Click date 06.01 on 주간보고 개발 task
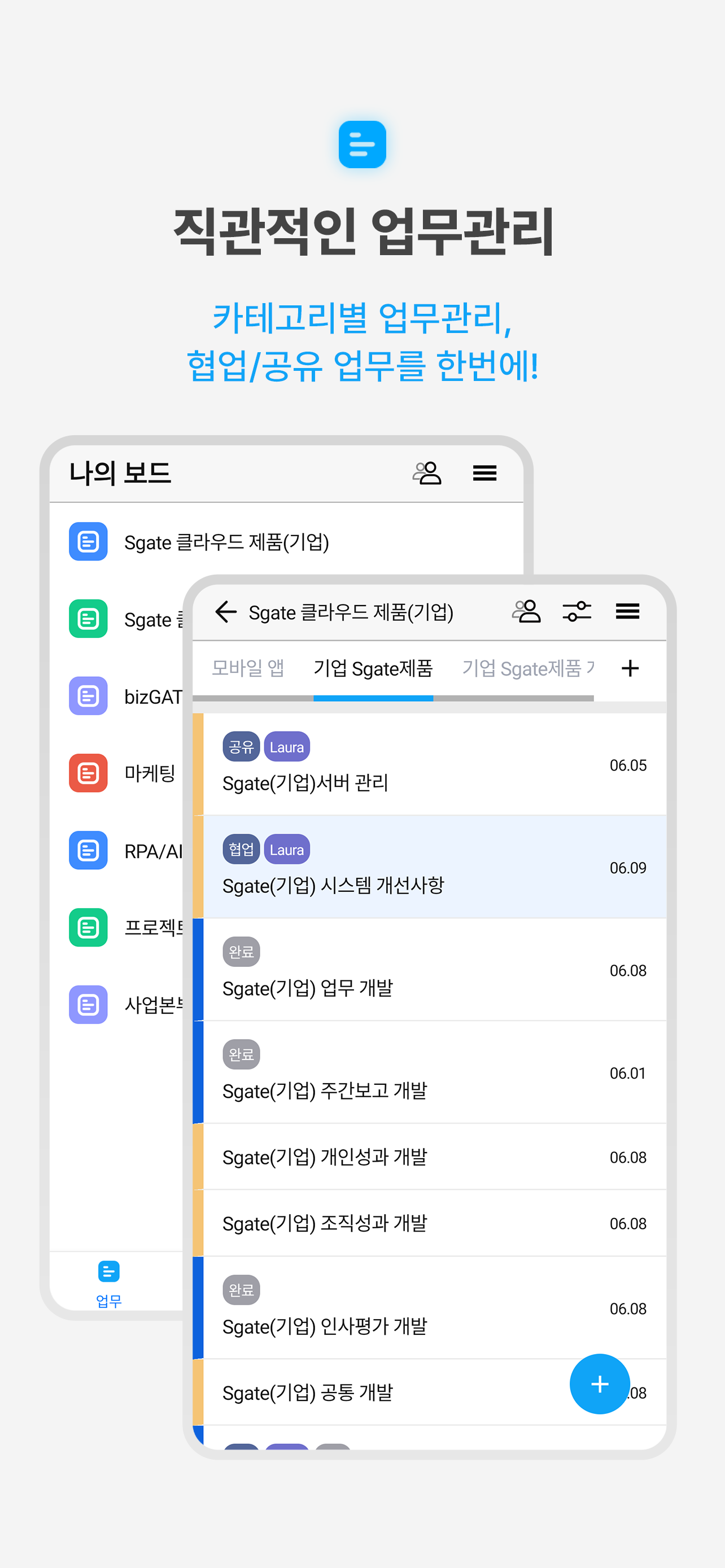This screenshot has width=725, height=1568. [628, 1073]
